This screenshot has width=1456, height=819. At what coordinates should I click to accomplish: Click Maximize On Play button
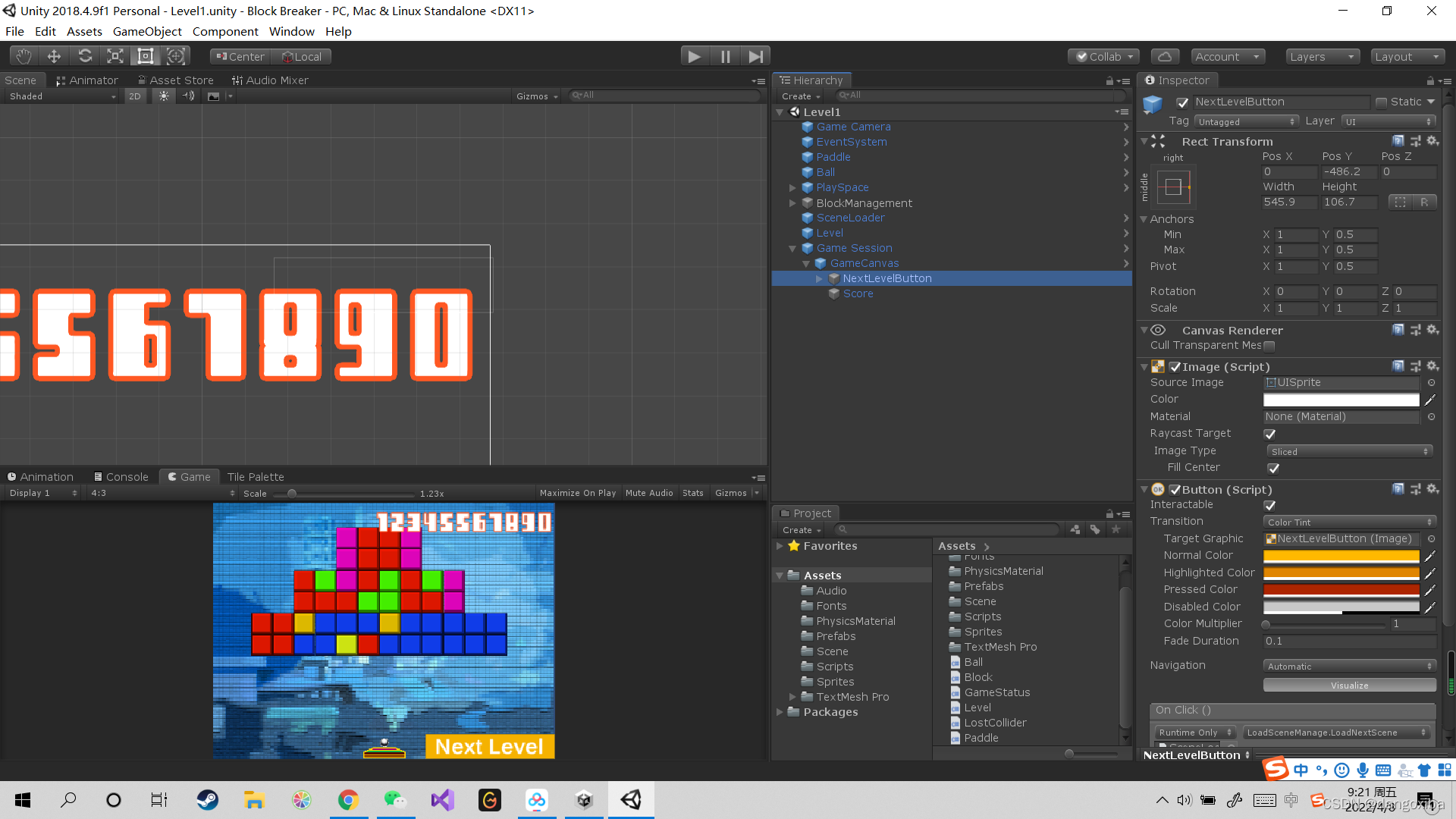tap(577, 493)
